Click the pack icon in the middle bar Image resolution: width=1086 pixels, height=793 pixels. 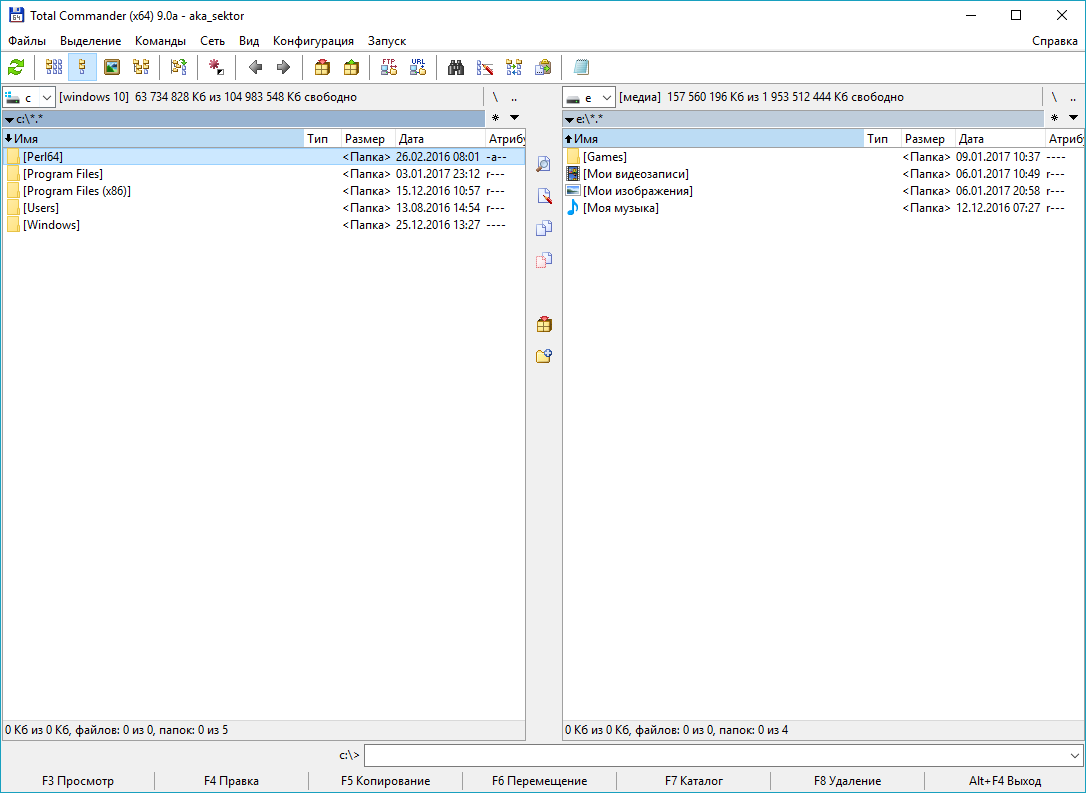[x=544, y=323]
